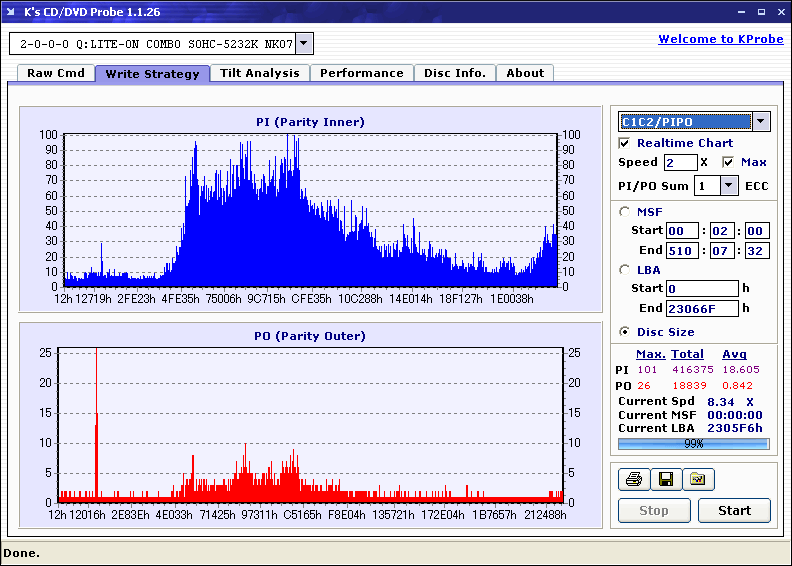Viewport: 792px width, 566px height.
Task: Uncheck the Max speed checkbox
Action: point(728,162)
